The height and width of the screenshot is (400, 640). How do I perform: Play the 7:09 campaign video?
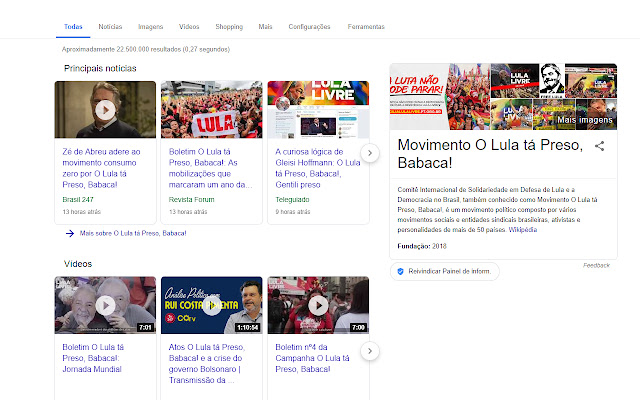[318, 305]
